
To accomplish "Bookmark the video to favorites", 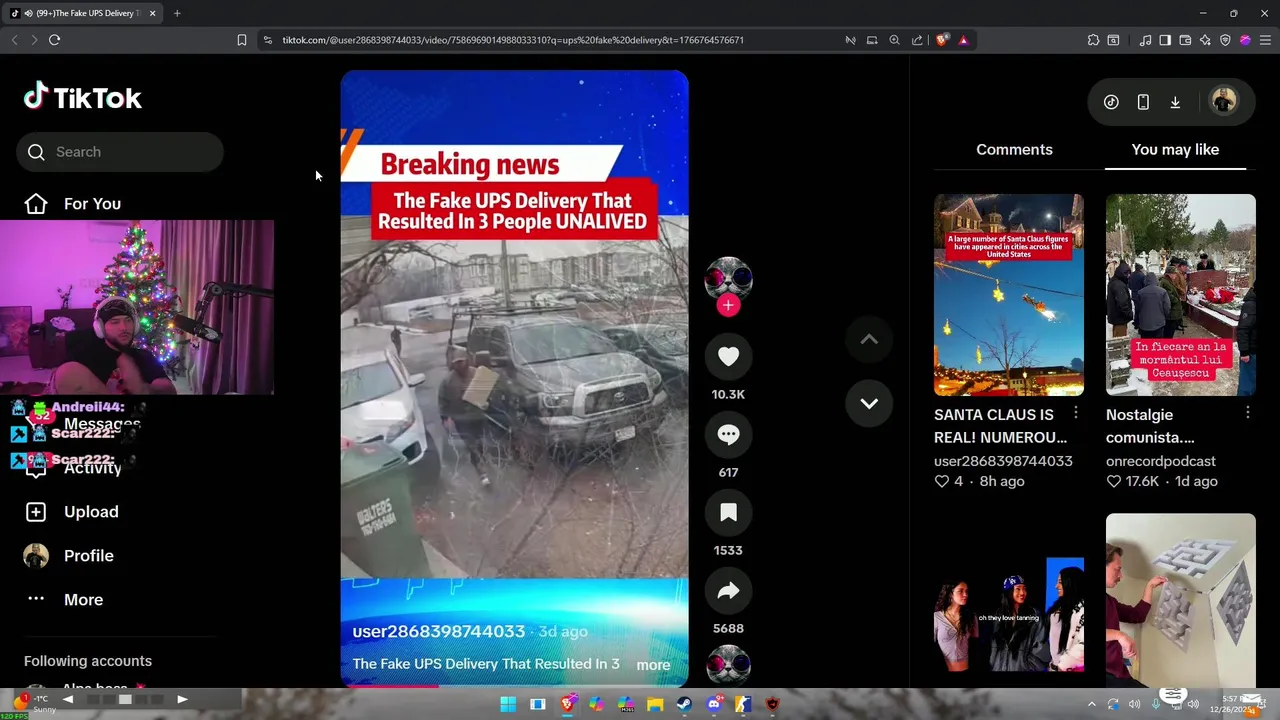I will click(728, 512).
